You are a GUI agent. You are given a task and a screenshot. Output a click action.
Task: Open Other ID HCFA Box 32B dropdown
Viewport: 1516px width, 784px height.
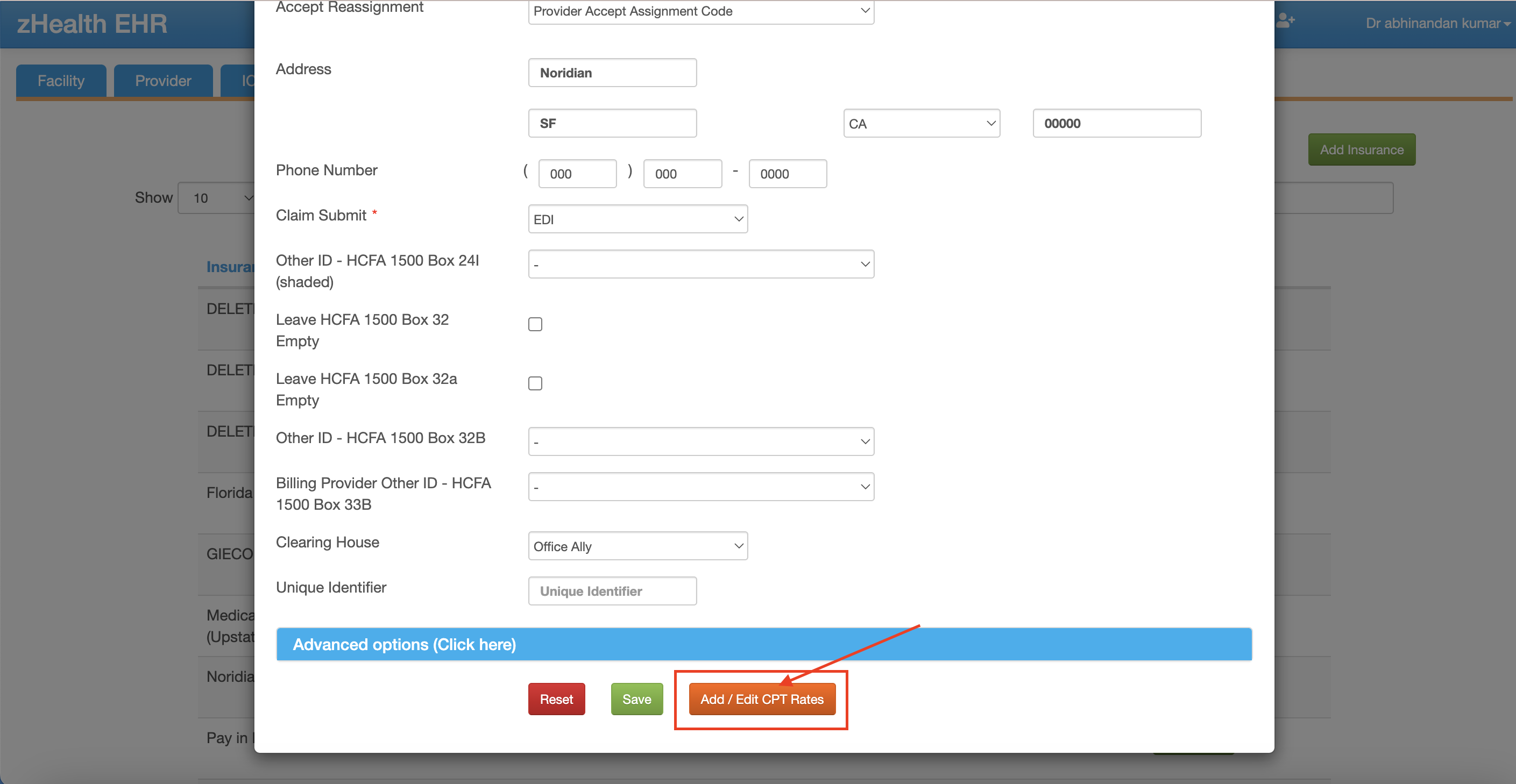(x=701, y=441)
